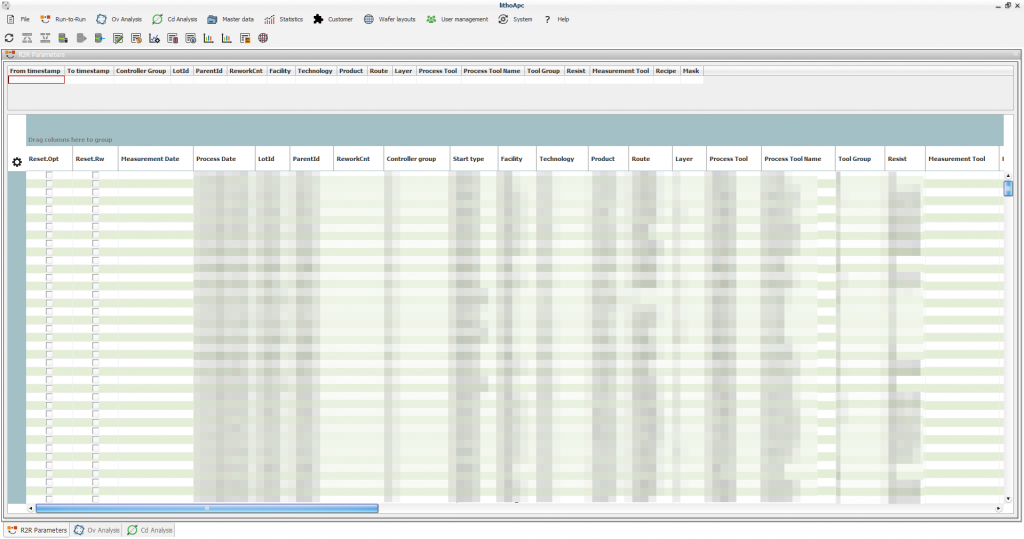
Task: Sort by the Process Date column header
Action: pyautogui.click(x=224, y=159)
